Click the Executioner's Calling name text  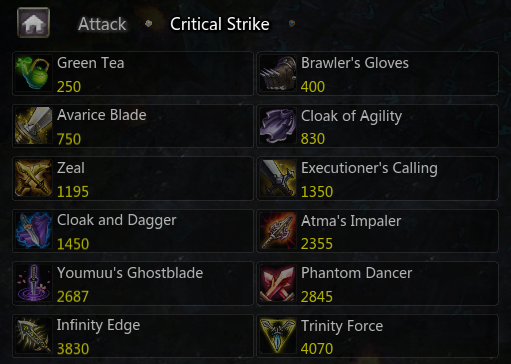[x=369, y=168]
